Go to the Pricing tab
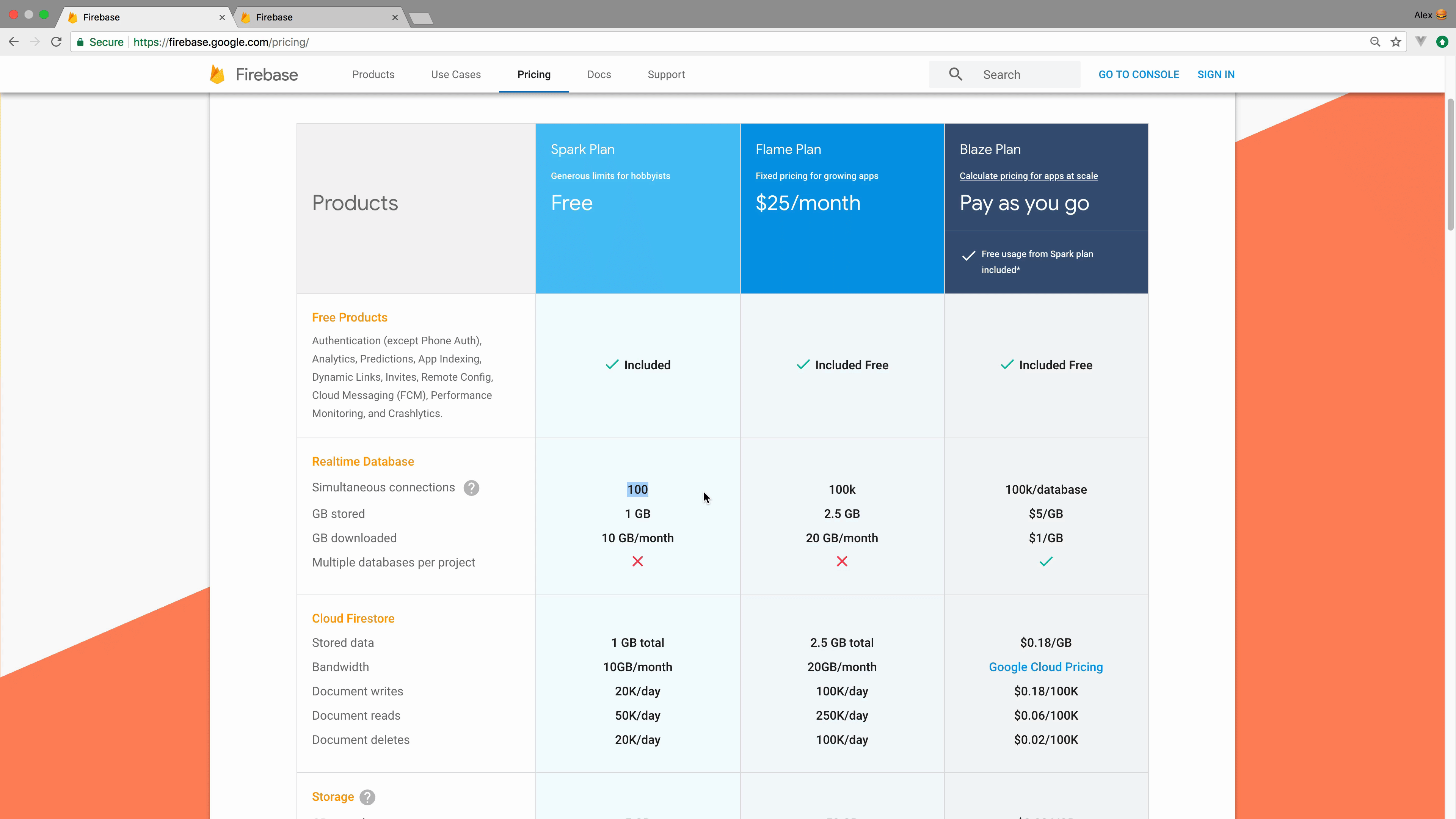The image size is (1456, 819). click(533, 75)
